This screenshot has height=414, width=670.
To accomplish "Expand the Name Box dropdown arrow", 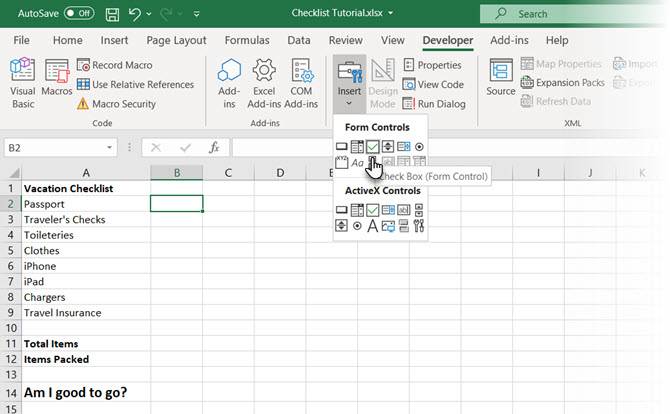I will [x=109, y=148].
